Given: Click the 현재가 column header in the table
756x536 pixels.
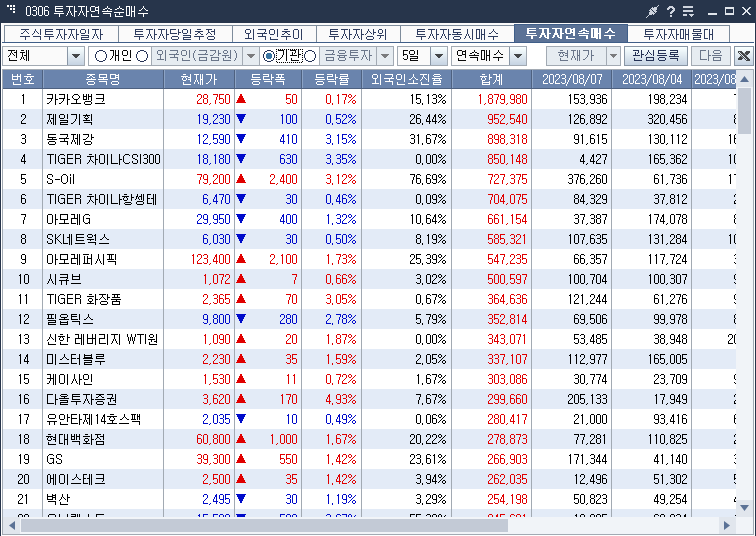Looking at the screenshot, I should point(199,79).
